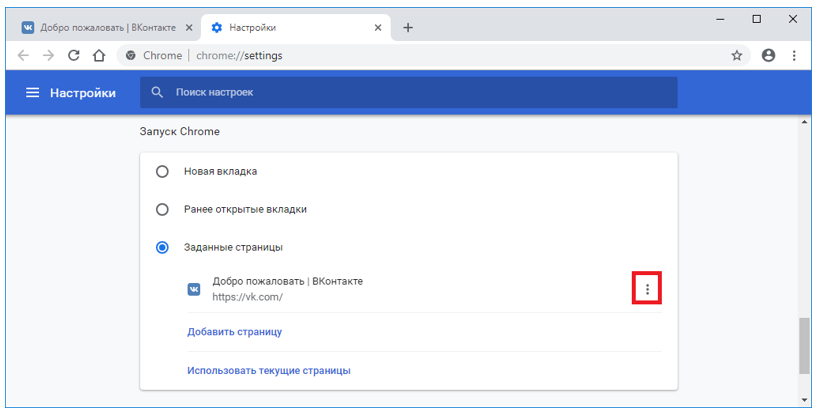Reload the page with the refresh icon
The height and width of the screenshot is (412, 820).
click(74, 55)
